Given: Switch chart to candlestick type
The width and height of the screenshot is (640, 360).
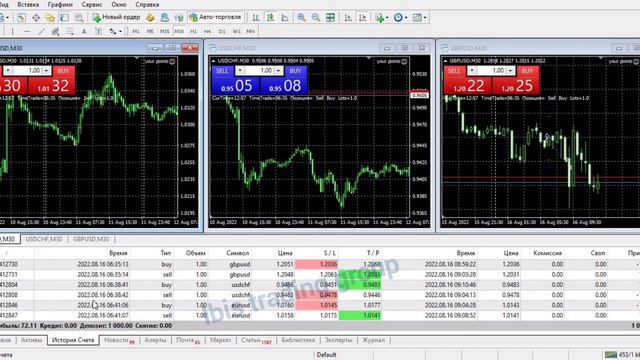Looking at the screenshot, I should click(270, 17).
